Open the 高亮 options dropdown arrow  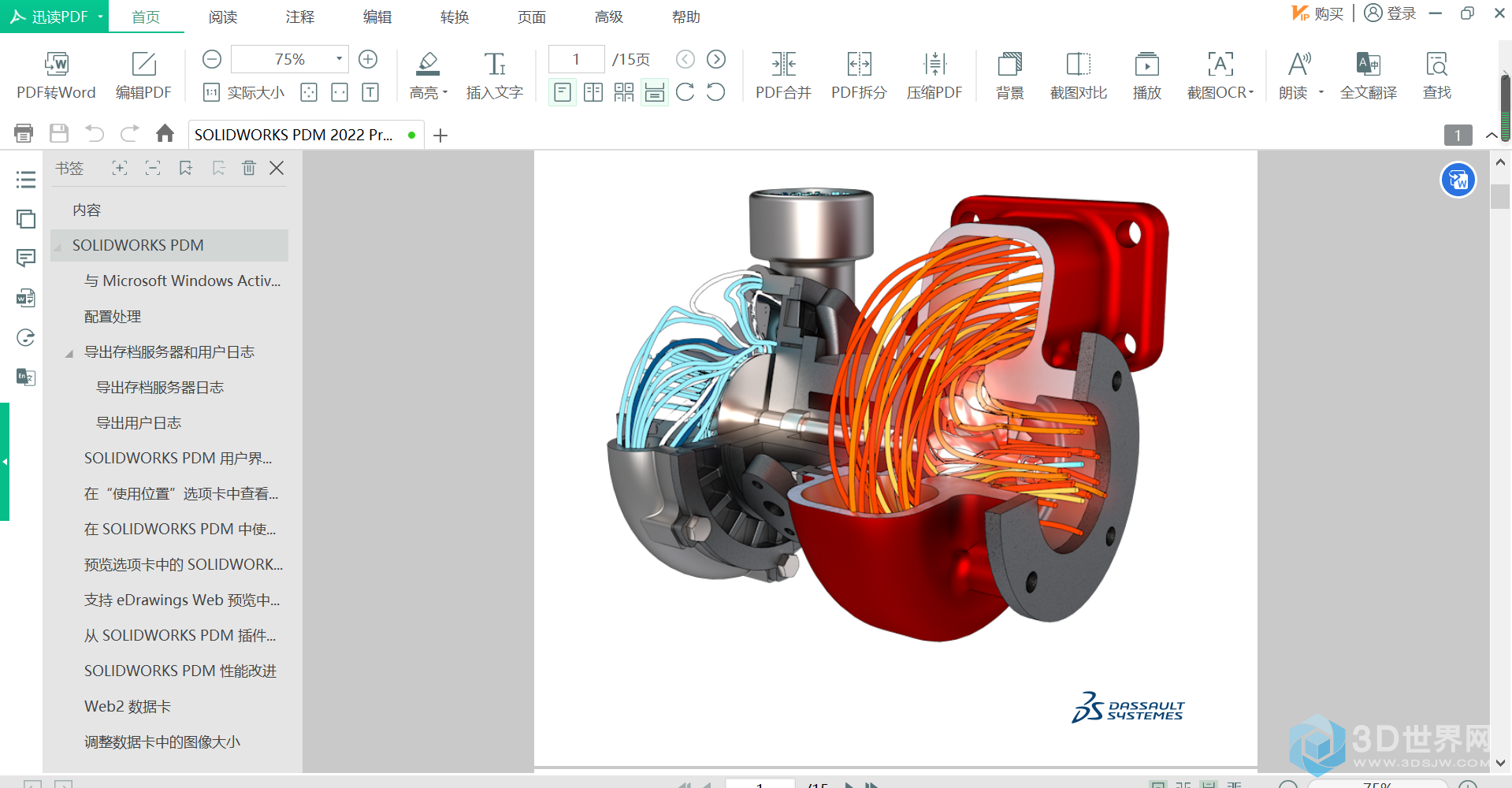(446, 92)
